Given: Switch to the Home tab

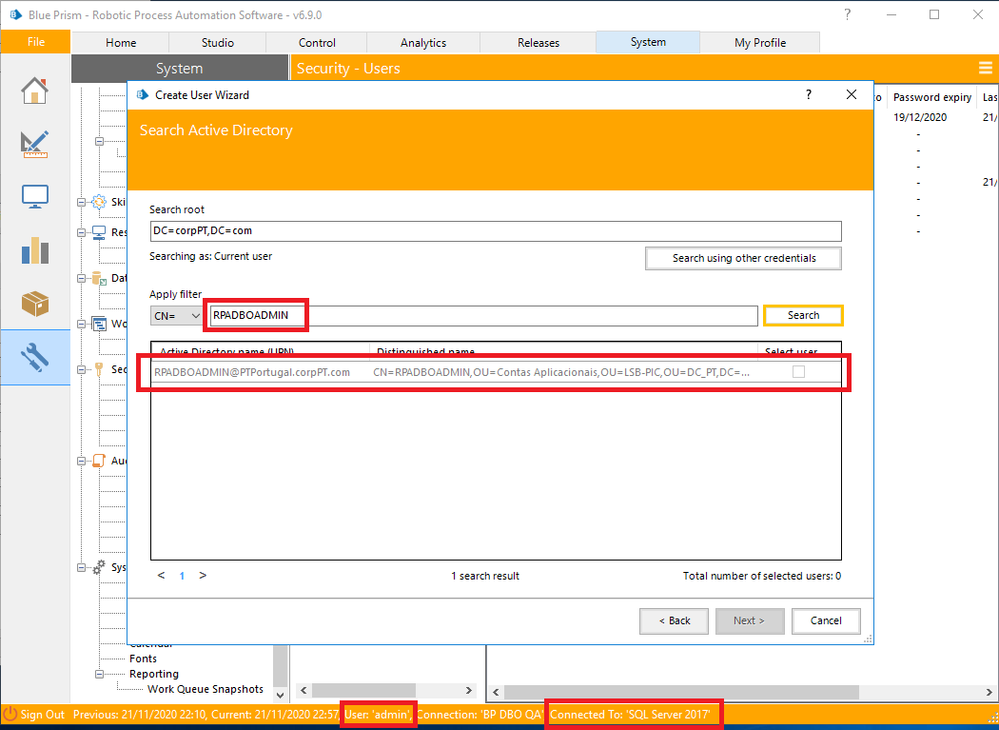Looking at the screenshot, I should coord(120,43).
